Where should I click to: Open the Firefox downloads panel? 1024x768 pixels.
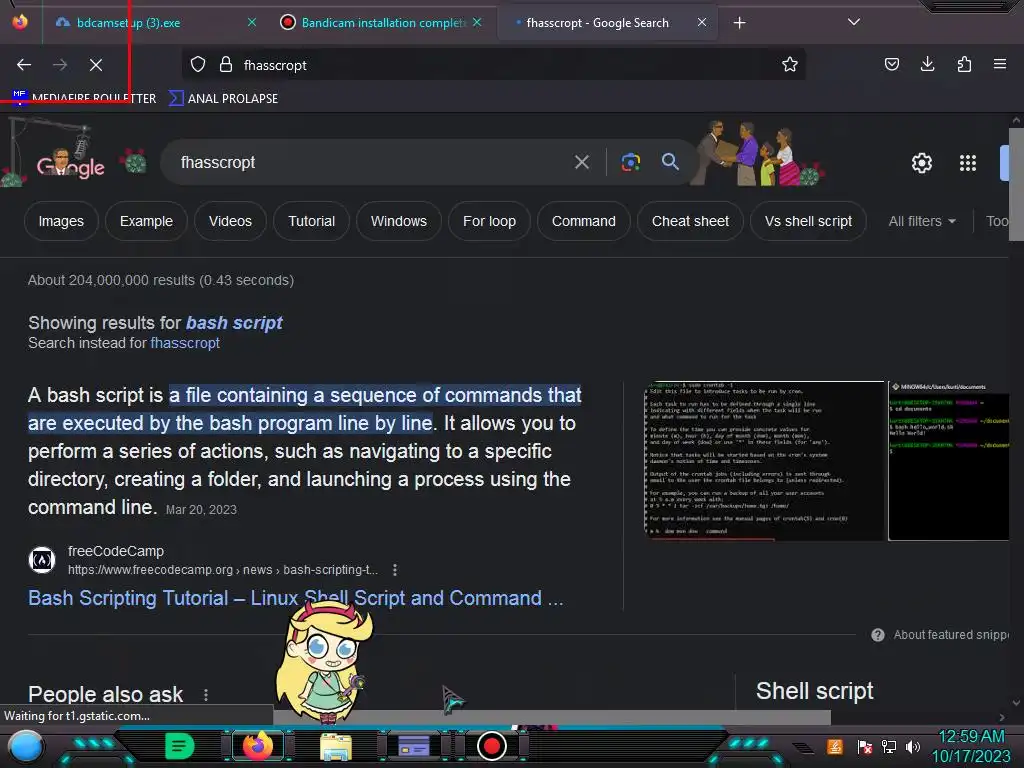point(927,64)
